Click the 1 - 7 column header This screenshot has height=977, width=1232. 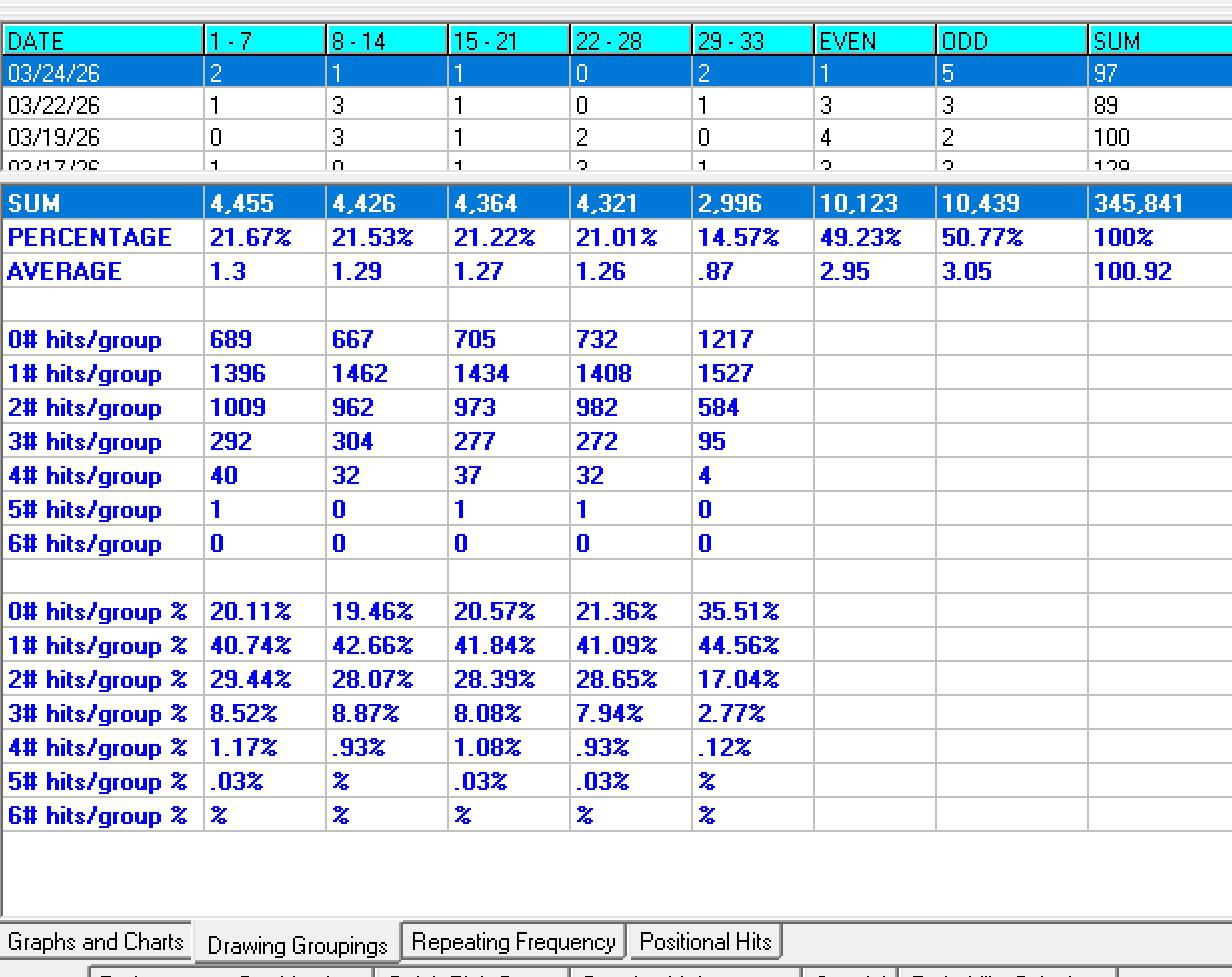[x=265, y=41]
